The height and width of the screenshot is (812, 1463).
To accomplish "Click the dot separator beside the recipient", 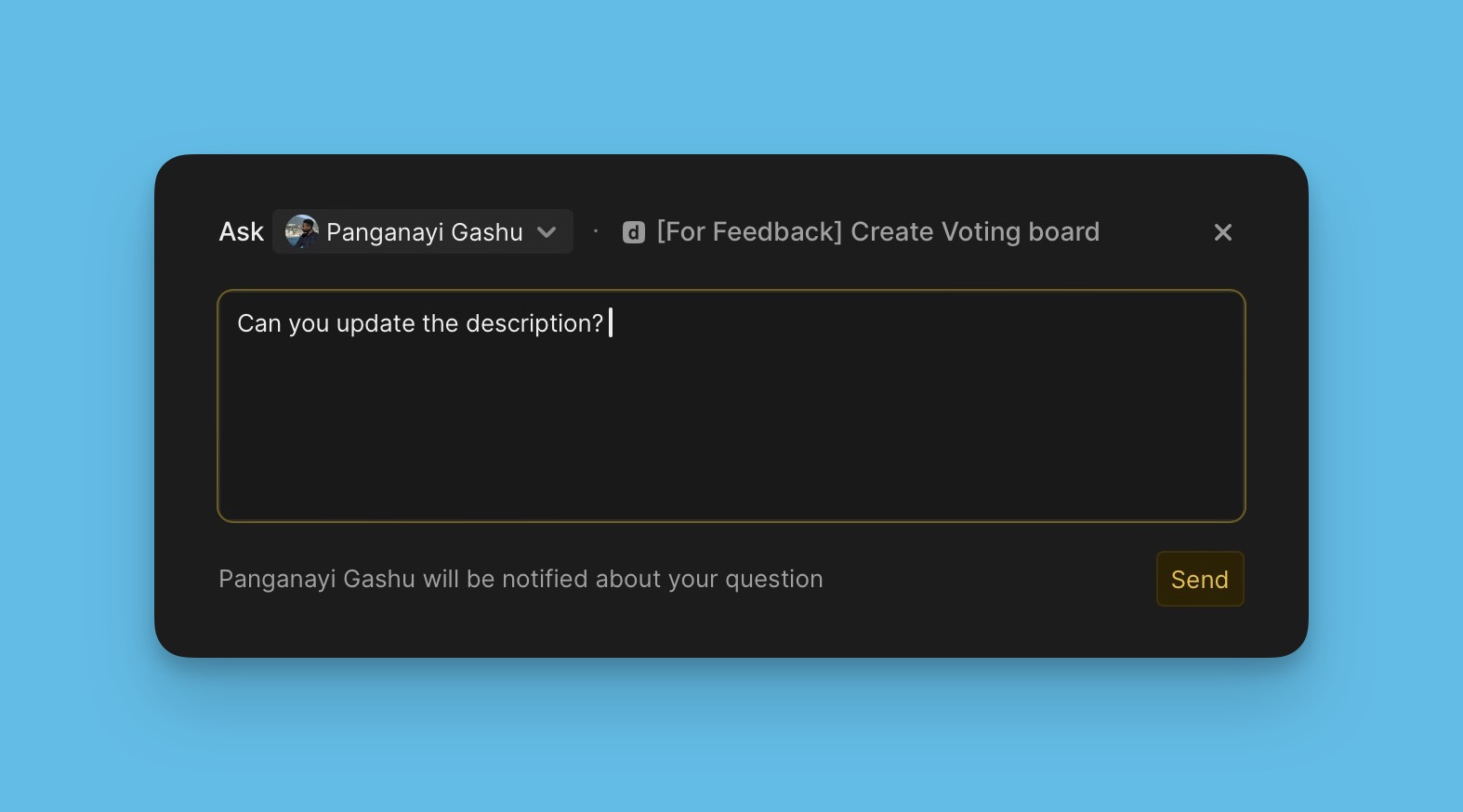I will pos(596,231).
